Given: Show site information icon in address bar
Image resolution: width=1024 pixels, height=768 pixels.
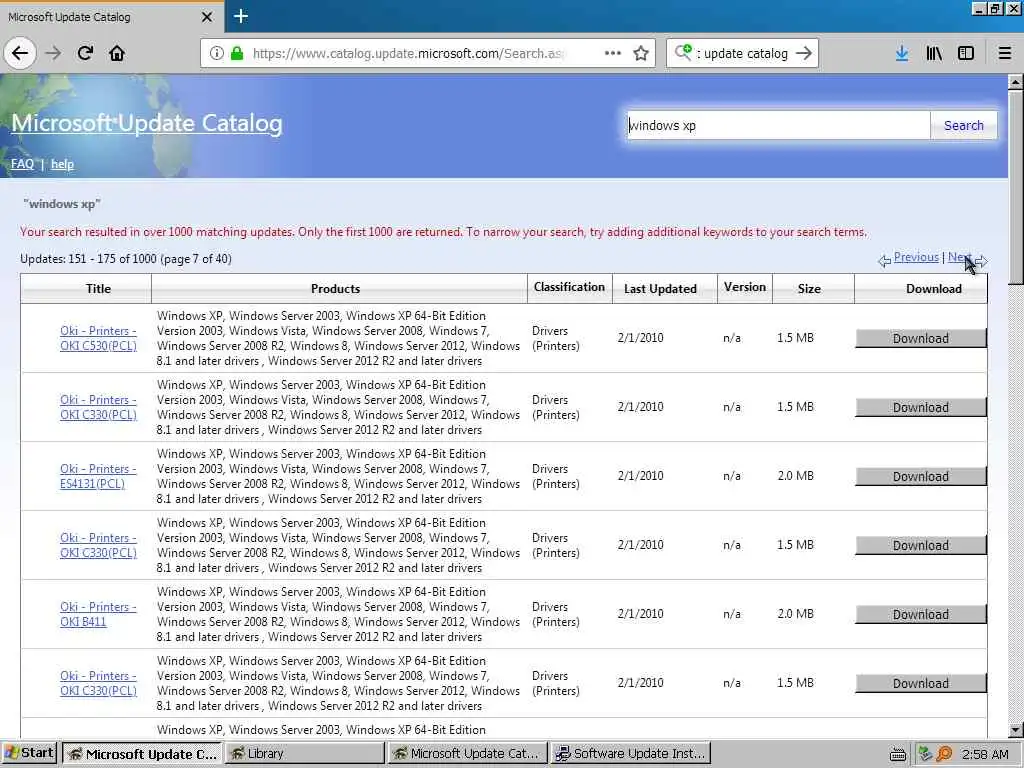Looking at the screenshot, I should point(216,54).
